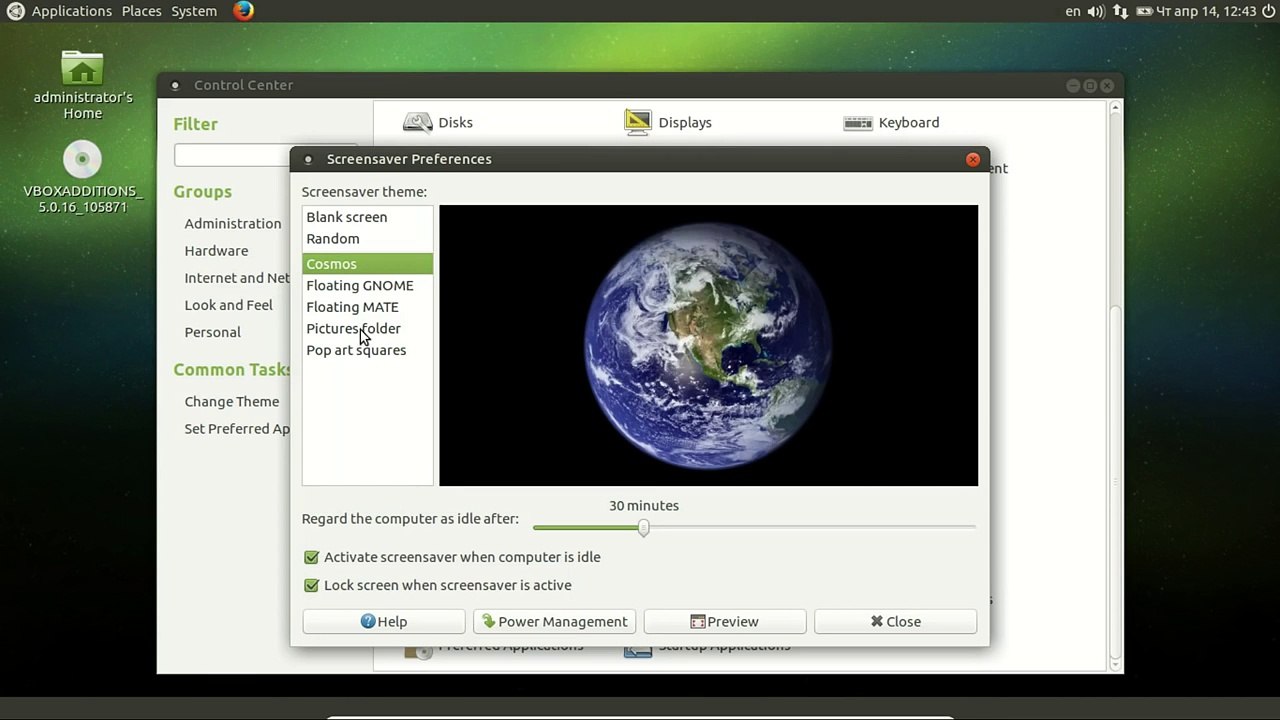Select the Blank screen theme
Image resolution: width=1280 pixels, height=720 pixels.
tap(367, 217)
